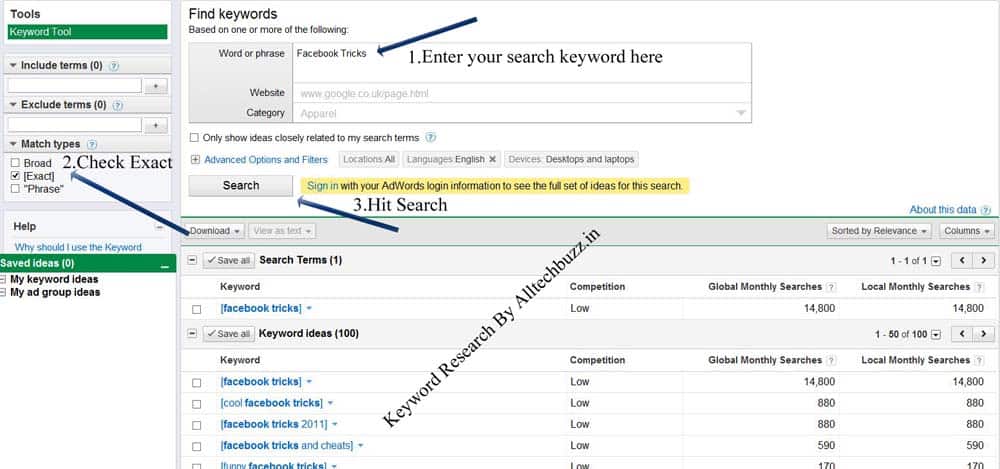Remove the English language filter
1000x469 pixels.
click(x=492, y=159)
